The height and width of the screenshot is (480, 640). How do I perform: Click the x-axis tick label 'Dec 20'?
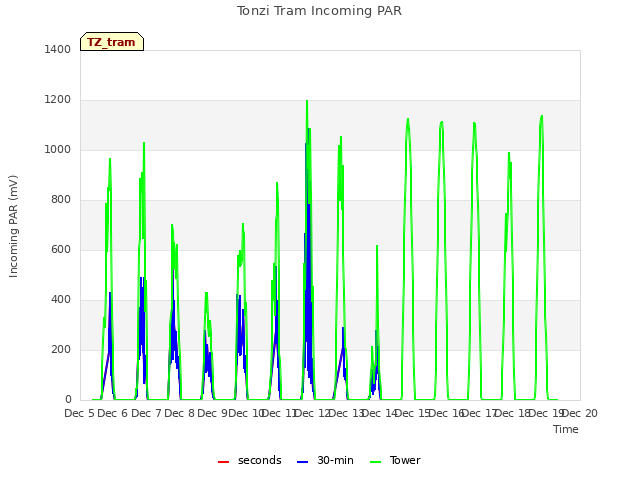[x=580, y=413]
